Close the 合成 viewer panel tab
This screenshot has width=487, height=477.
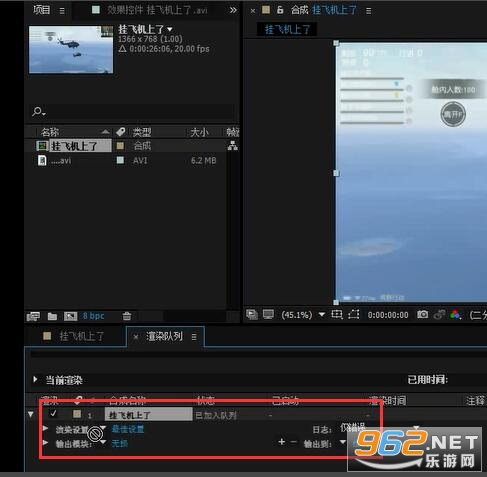coord(253,11)
